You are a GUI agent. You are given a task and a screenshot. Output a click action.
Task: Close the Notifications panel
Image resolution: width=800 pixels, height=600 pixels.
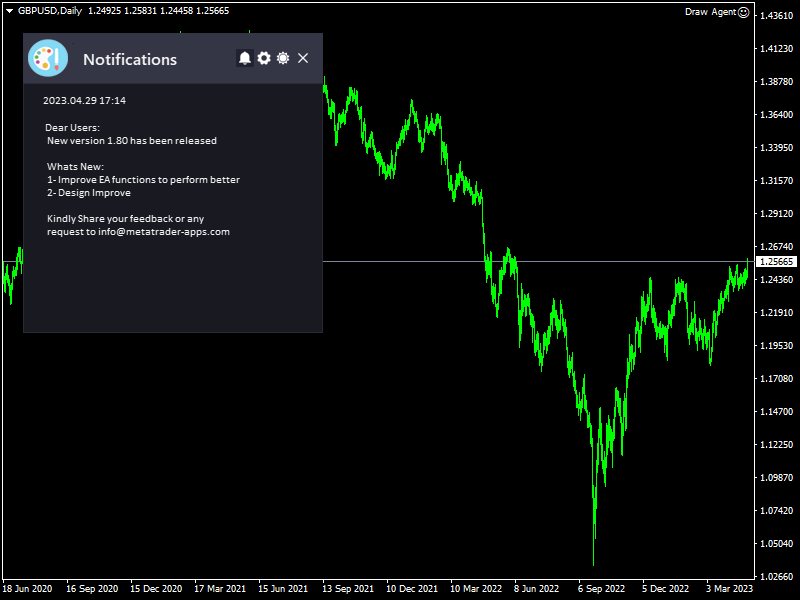point(303,59)
